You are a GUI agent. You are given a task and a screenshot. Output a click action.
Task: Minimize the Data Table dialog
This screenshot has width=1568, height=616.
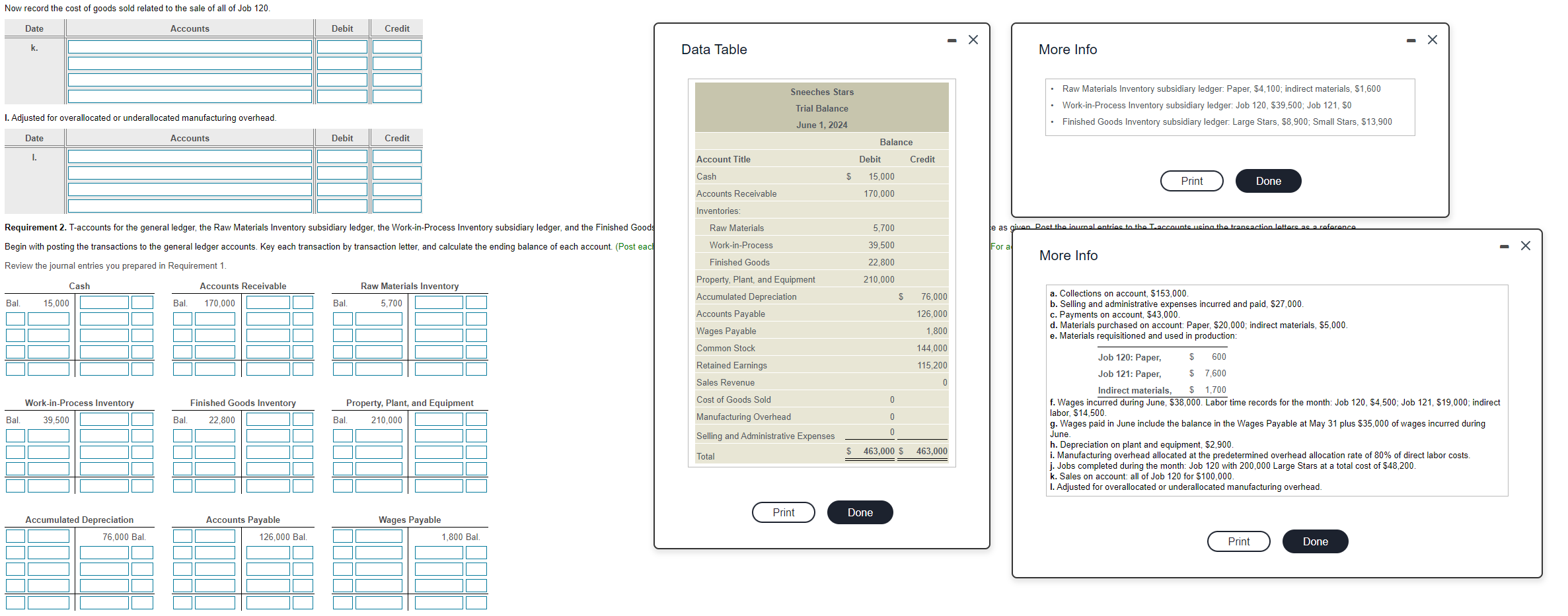click(952, 40)
